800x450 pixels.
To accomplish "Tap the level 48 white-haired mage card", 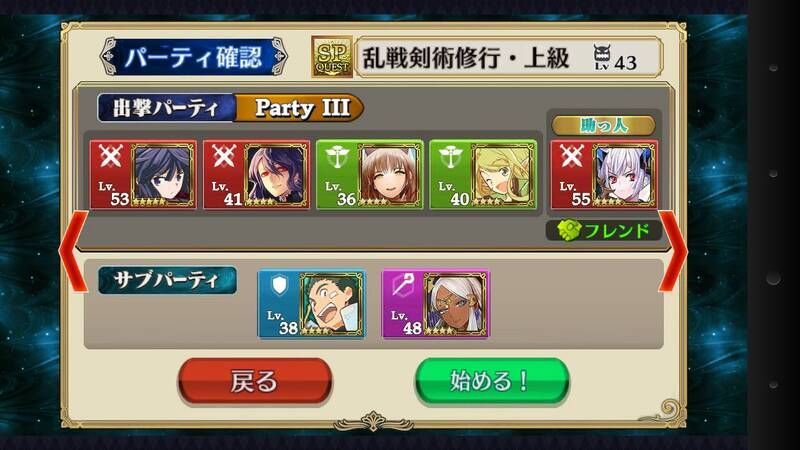I will (x=436, y=305).
